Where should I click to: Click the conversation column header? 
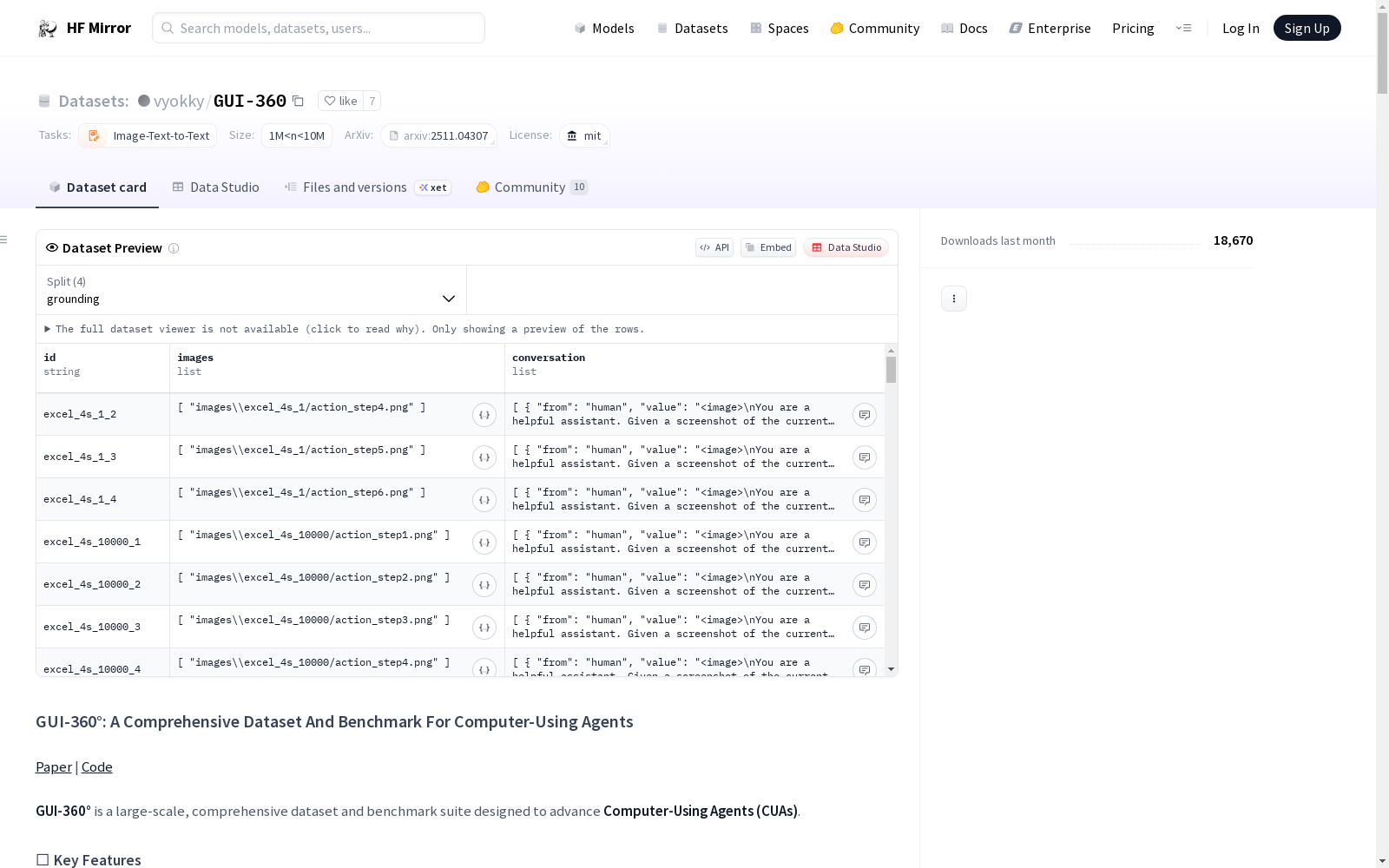pyautogui.click(x=694, y=368)
